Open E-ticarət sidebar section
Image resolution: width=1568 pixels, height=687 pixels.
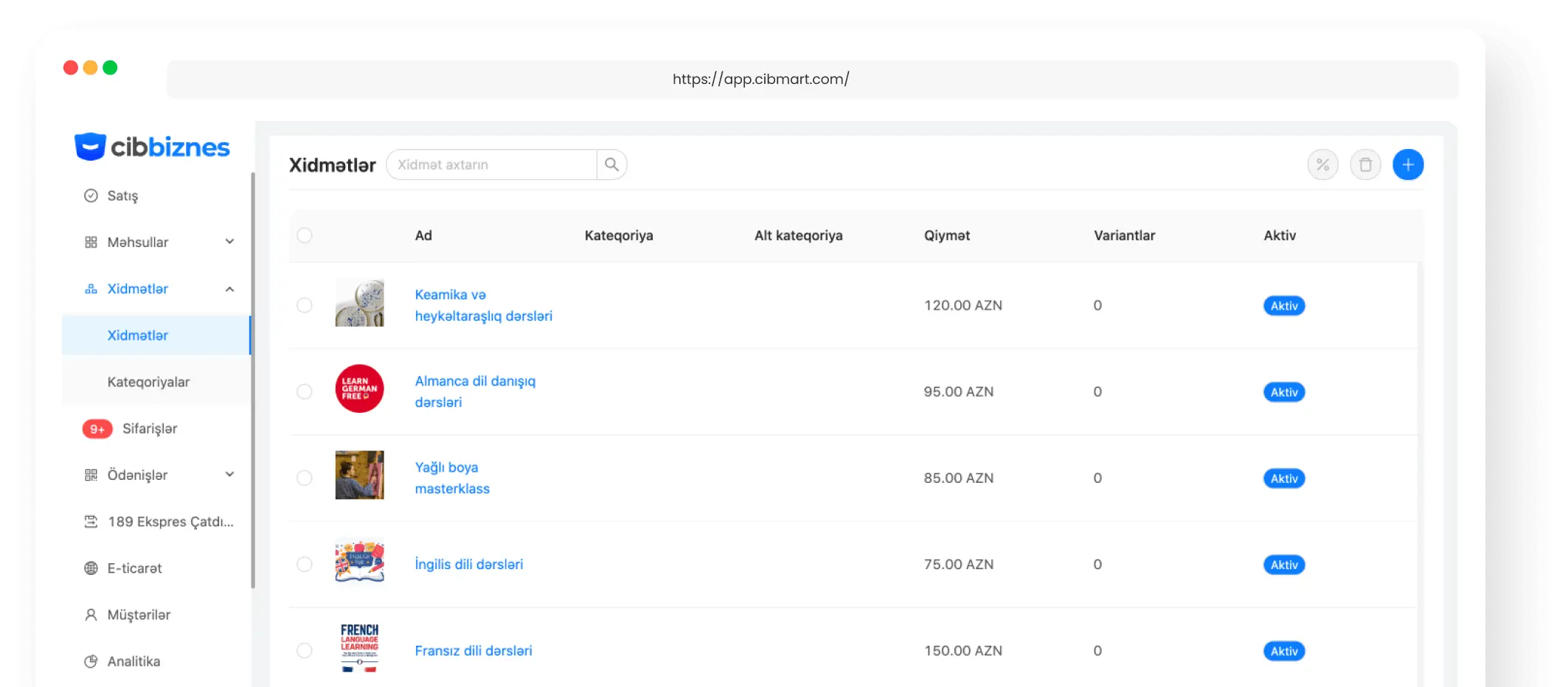(x=134, y=568)
